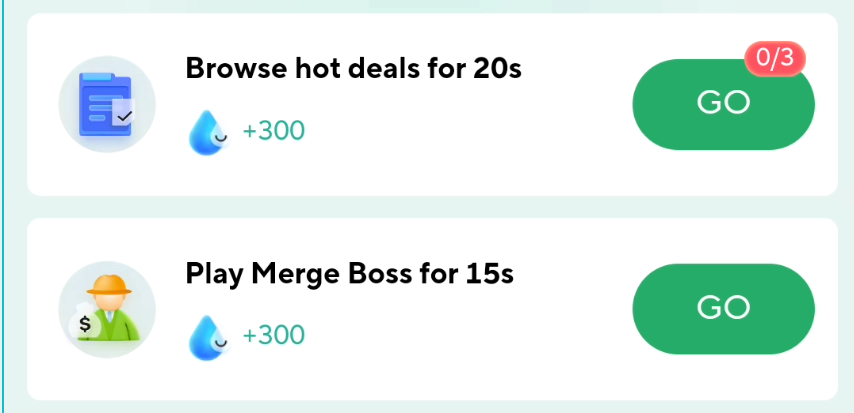The height and width of the screenshot is (413, 854).
Task: Tap the "15s" duration in the Merge Boss title
Action: point(490,273)
